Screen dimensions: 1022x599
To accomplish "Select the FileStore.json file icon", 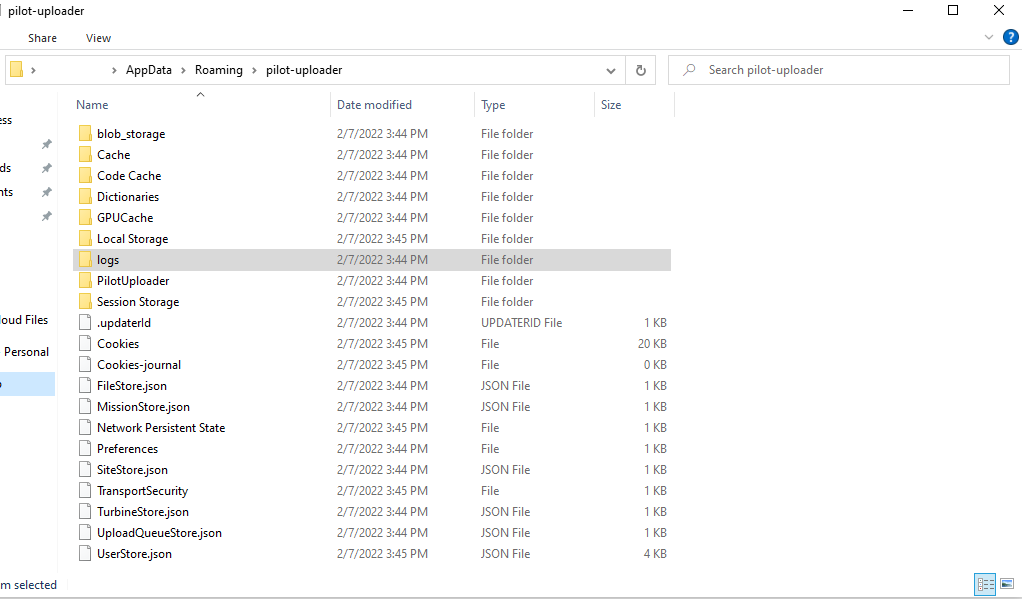I will [85, 385].
